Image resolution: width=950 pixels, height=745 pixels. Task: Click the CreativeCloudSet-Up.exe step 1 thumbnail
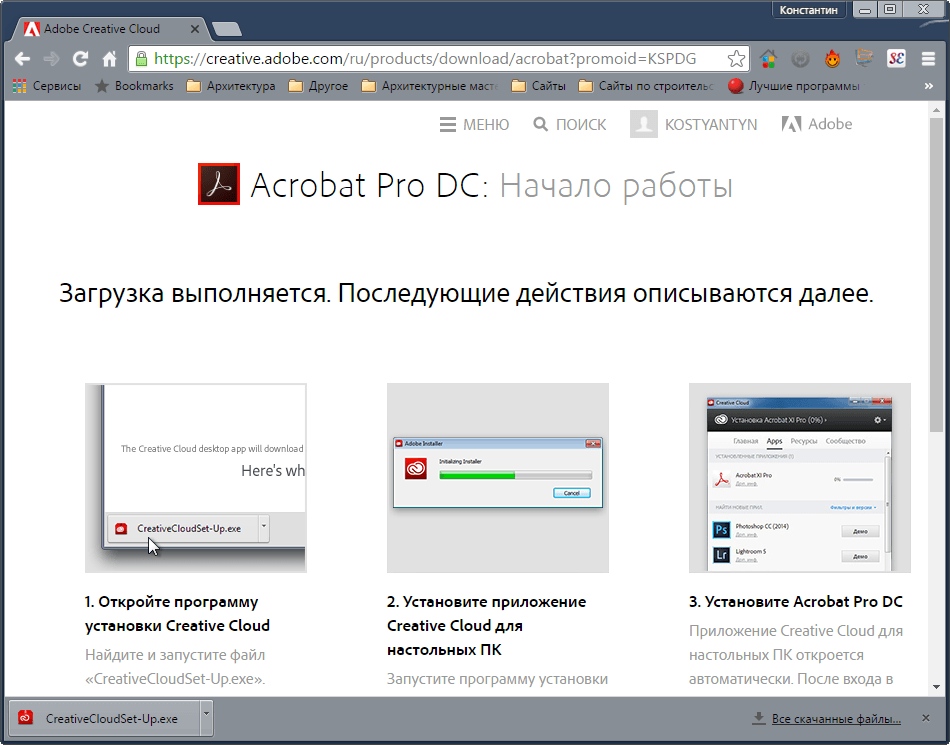point(196,478)
